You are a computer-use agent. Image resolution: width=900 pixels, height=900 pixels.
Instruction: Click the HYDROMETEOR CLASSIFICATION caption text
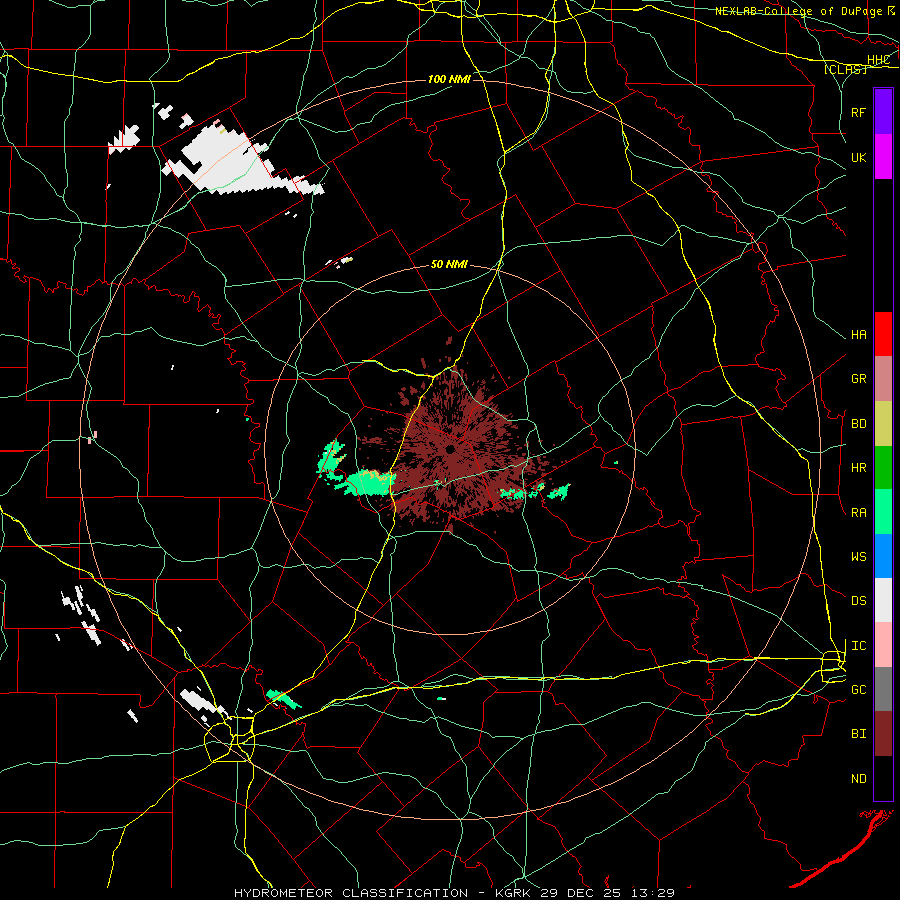tap(351, 893)
